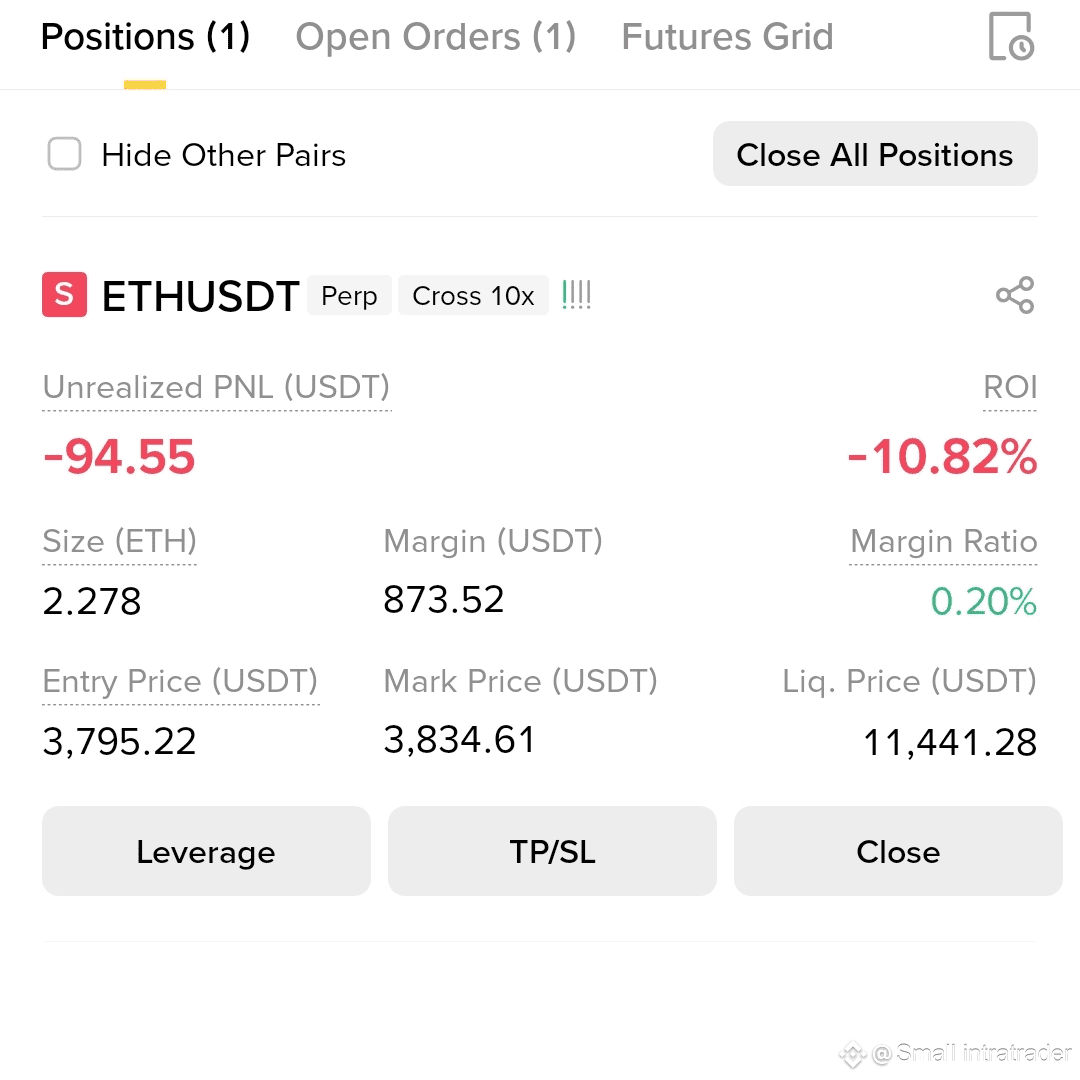This screenshot has height=1080, width=1080.
Task: Open the Leverage adjustment button
Action: (206, 851)
